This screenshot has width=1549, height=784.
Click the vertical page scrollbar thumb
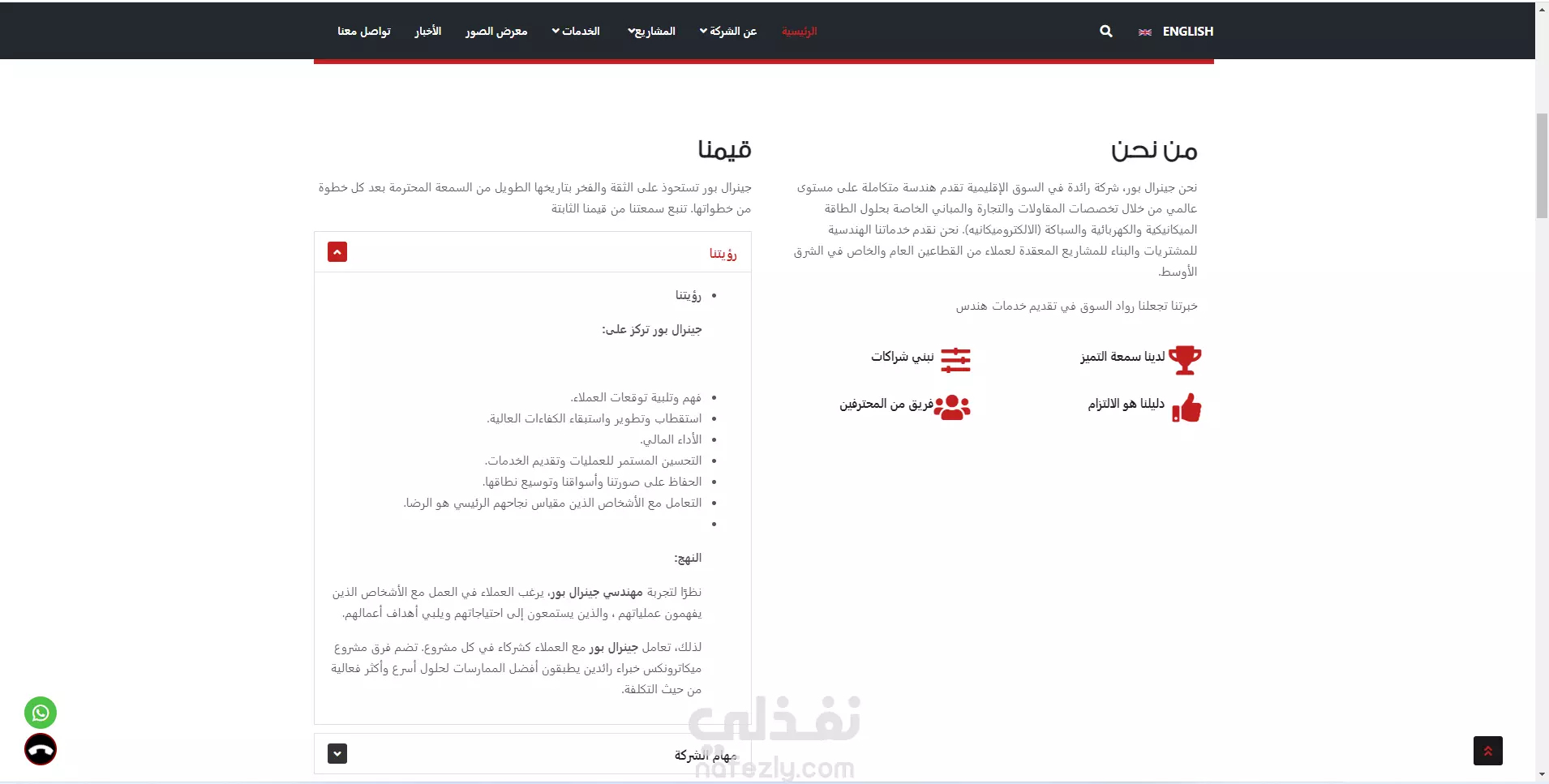1542,166
